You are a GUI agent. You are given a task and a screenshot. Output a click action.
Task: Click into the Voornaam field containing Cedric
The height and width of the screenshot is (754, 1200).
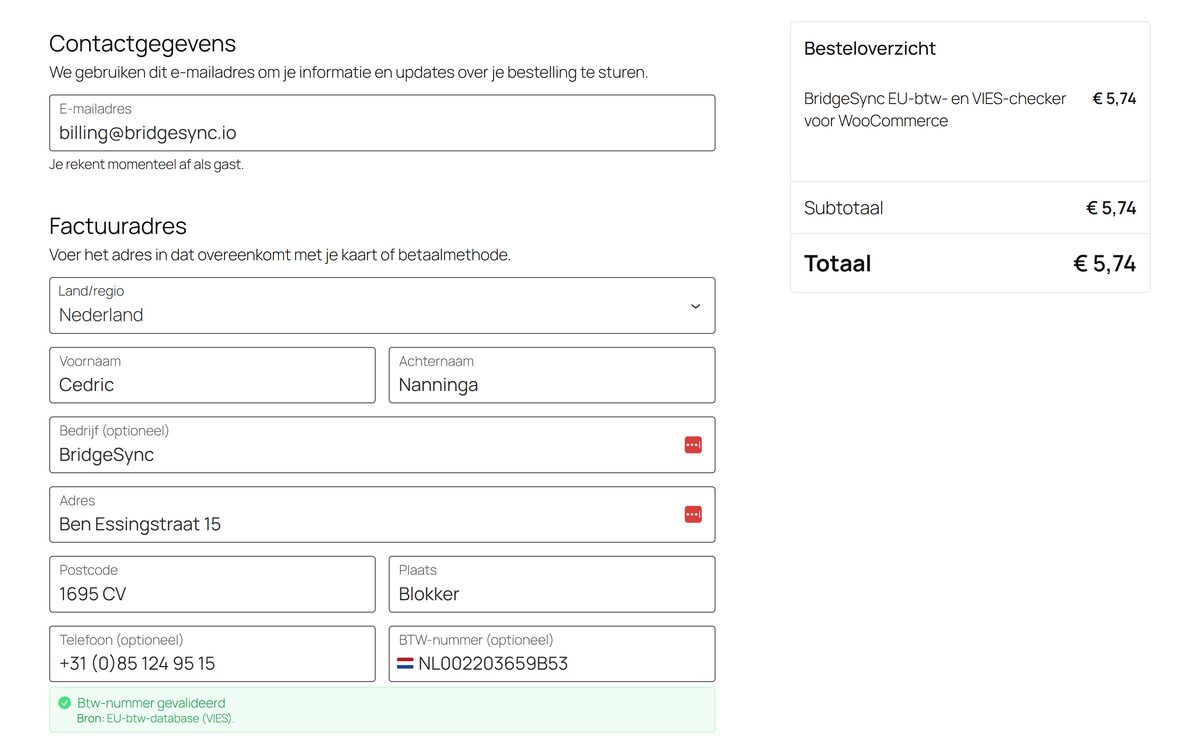[x=212, y=385]
